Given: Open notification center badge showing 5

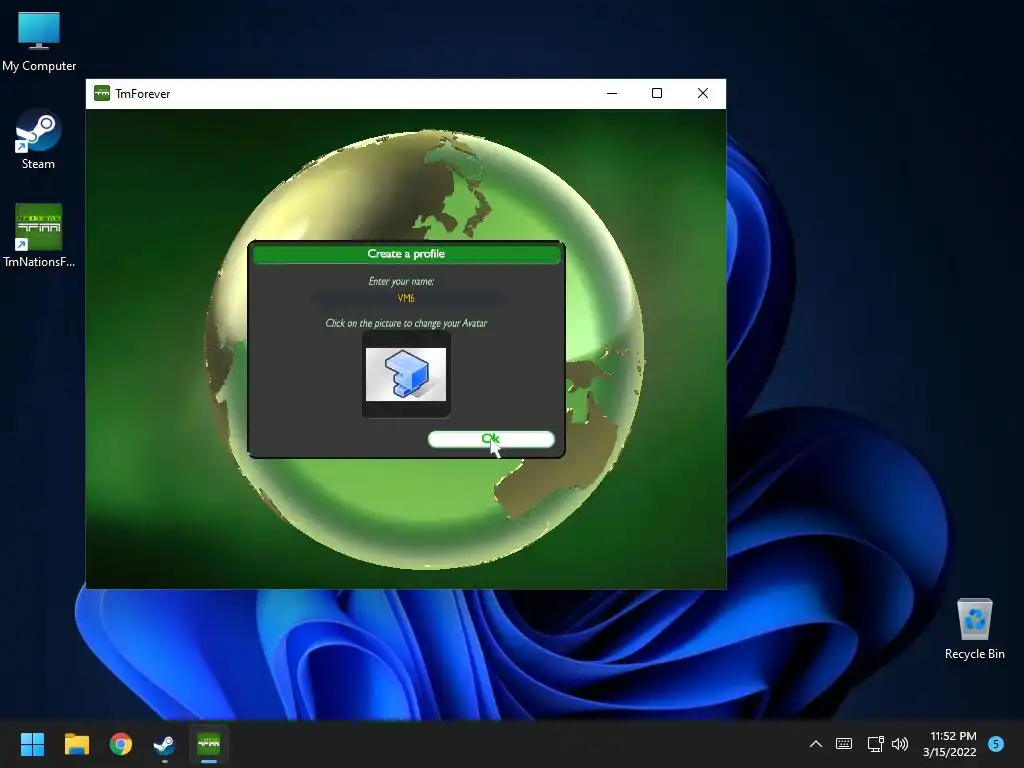Looking at the screenshot, I should 996,744.
